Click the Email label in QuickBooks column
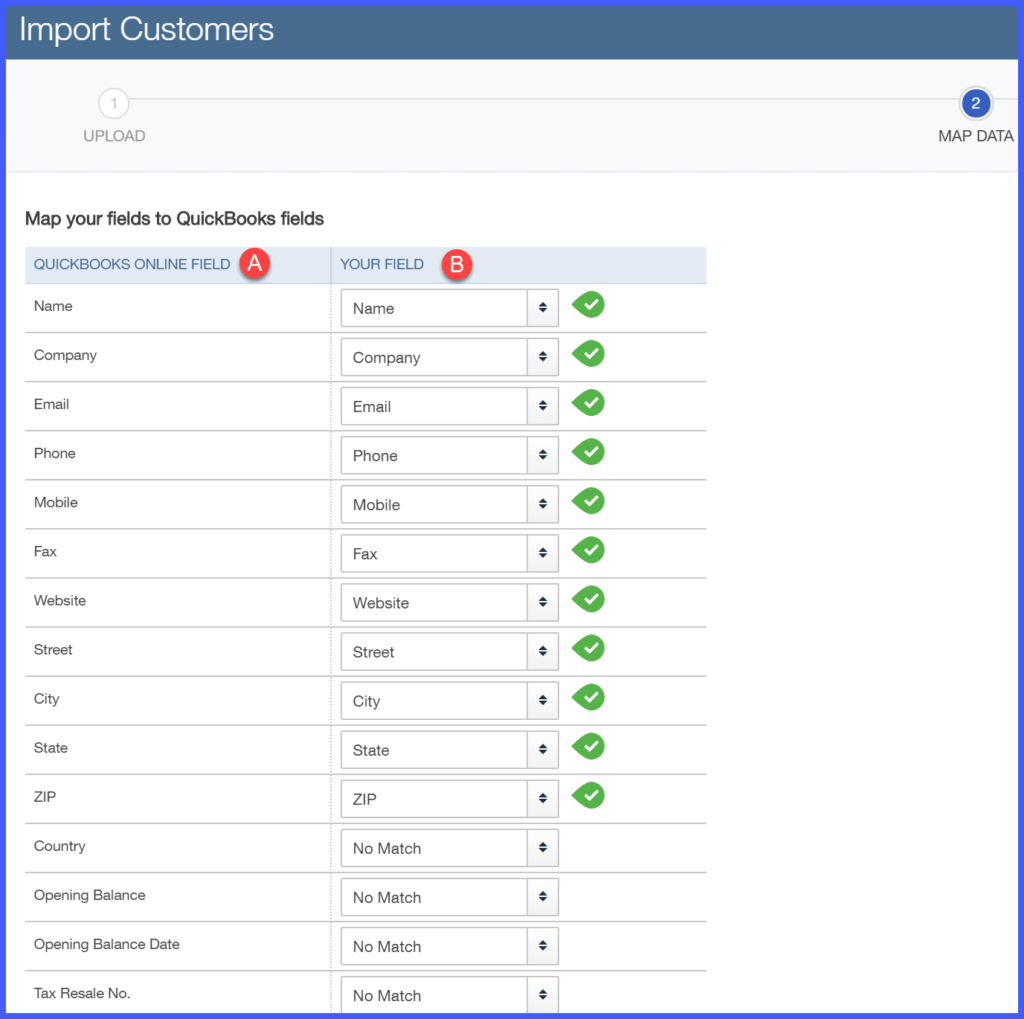This screenshot has height=1019, width=1024. coord(52,404)
